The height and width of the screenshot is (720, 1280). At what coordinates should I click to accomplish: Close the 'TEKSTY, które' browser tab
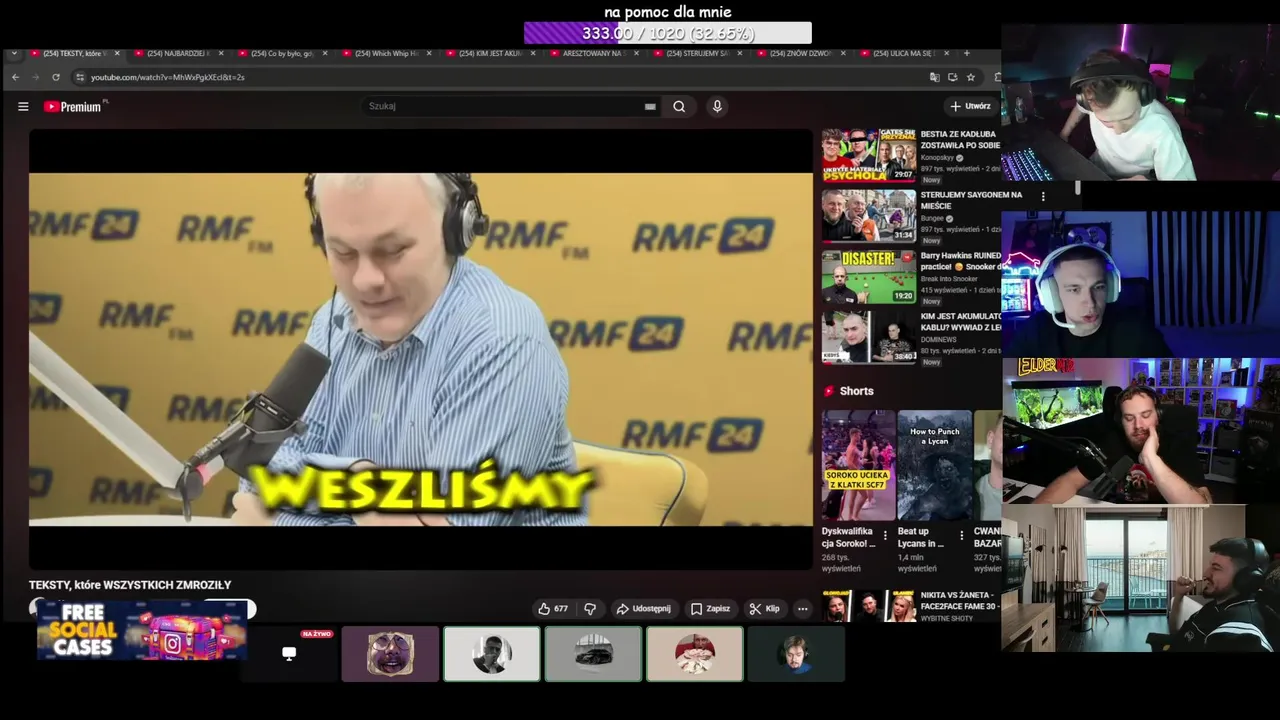click(x=117, y=53)
